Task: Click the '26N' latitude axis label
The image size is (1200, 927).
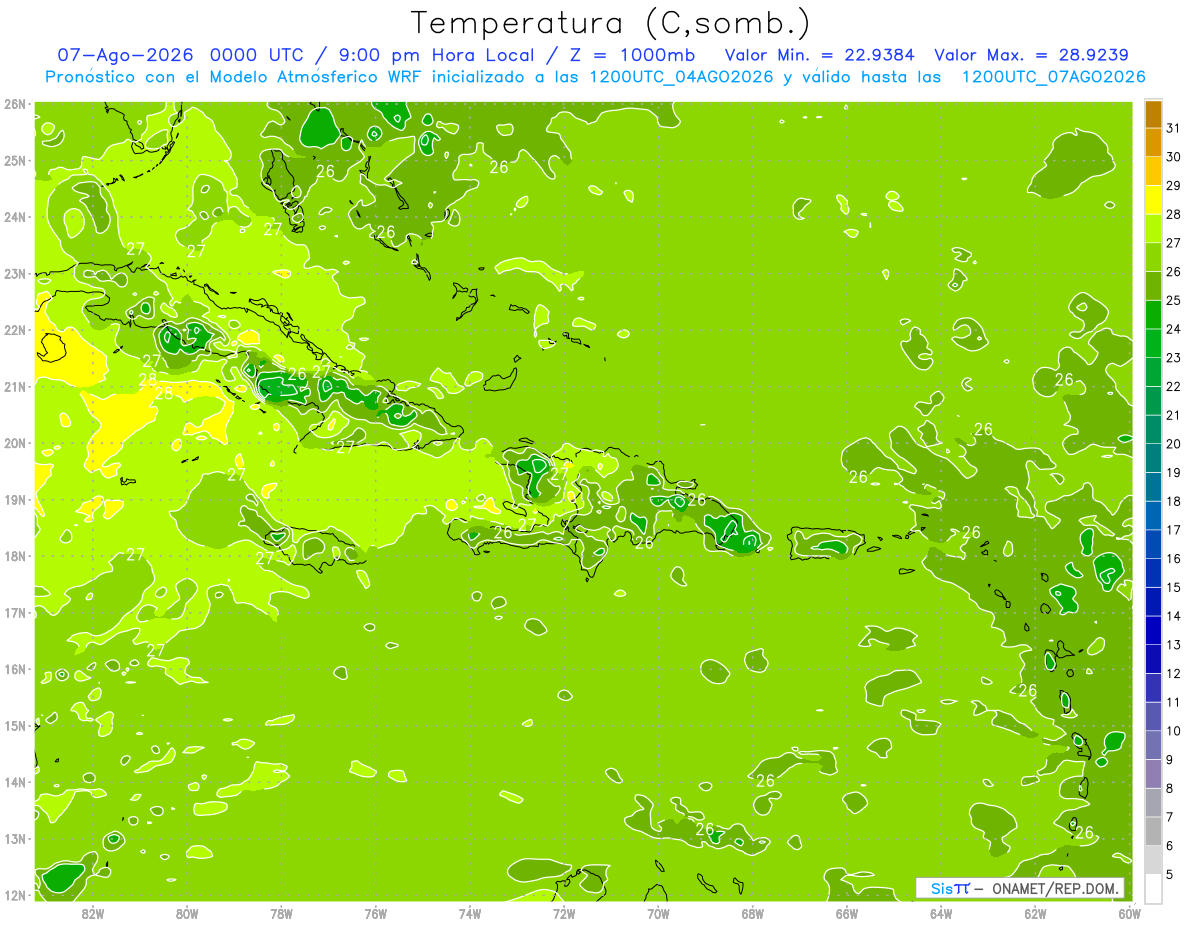Action: tap(14, 104)
